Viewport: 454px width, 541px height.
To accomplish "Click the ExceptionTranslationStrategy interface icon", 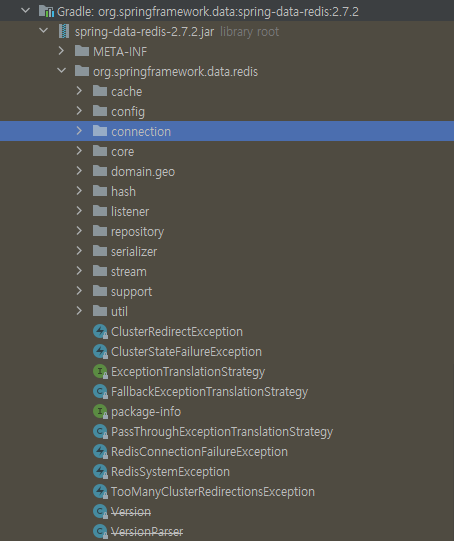I will [100, 372].
